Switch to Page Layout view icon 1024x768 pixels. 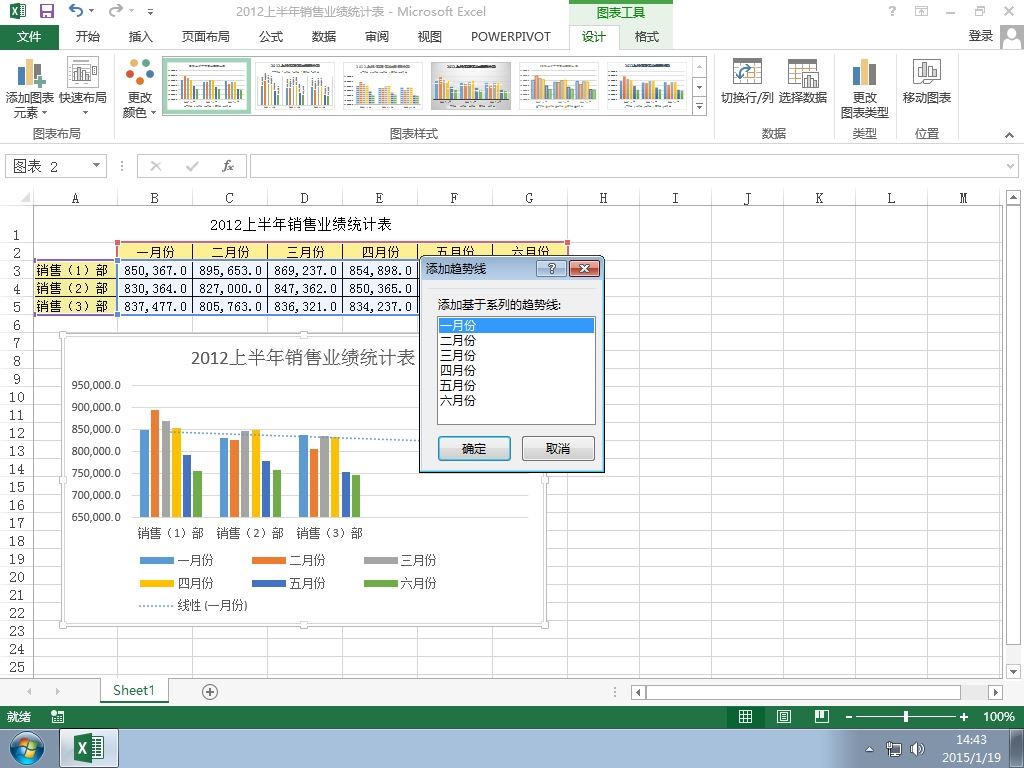pyautogui.click(x=784, y=716)
